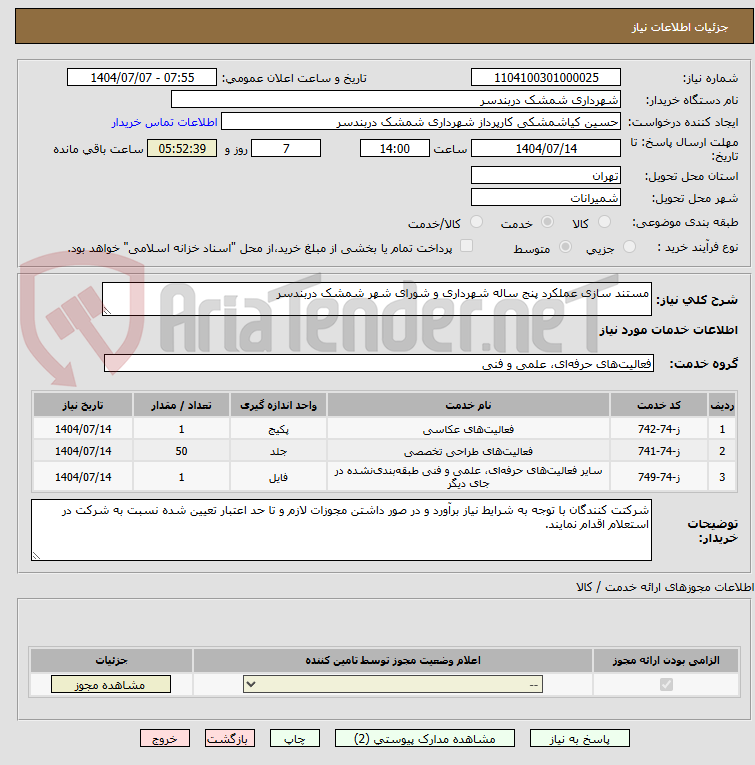Click the جزئیات column header
The width and height of the screenshot is (755, 765).
(x=111, y=660)
